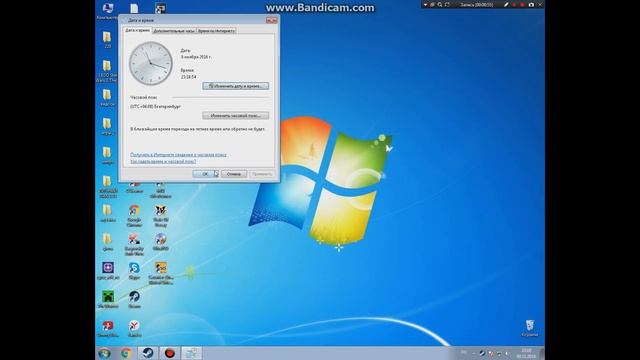640x360 pixels.
Task: Click the analog clock face in the dialog
Action: (x=151, y=64)
